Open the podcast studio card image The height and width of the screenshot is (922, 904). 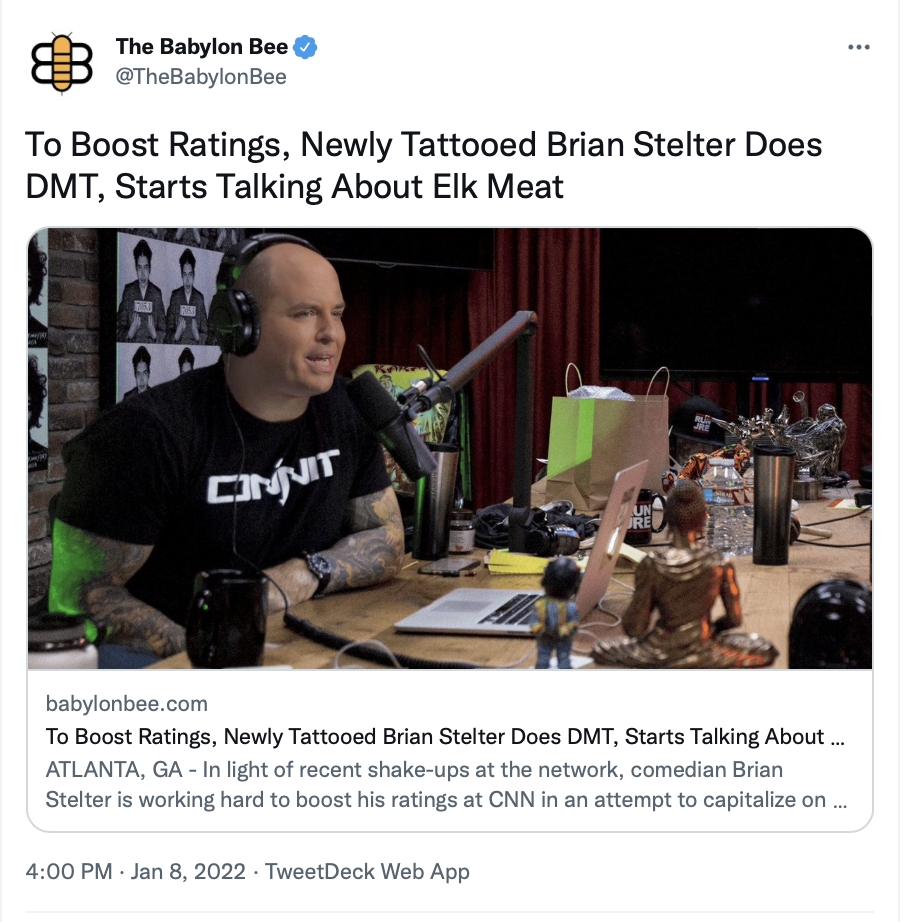click(450, 449)
